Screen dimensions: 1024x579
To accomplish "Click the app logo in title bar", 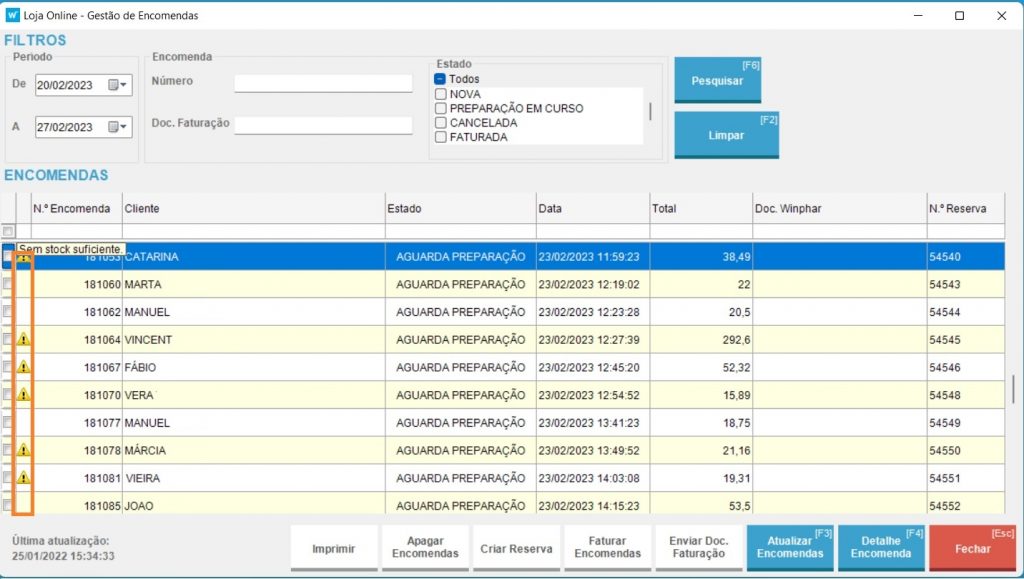I will tap(13, 16).
